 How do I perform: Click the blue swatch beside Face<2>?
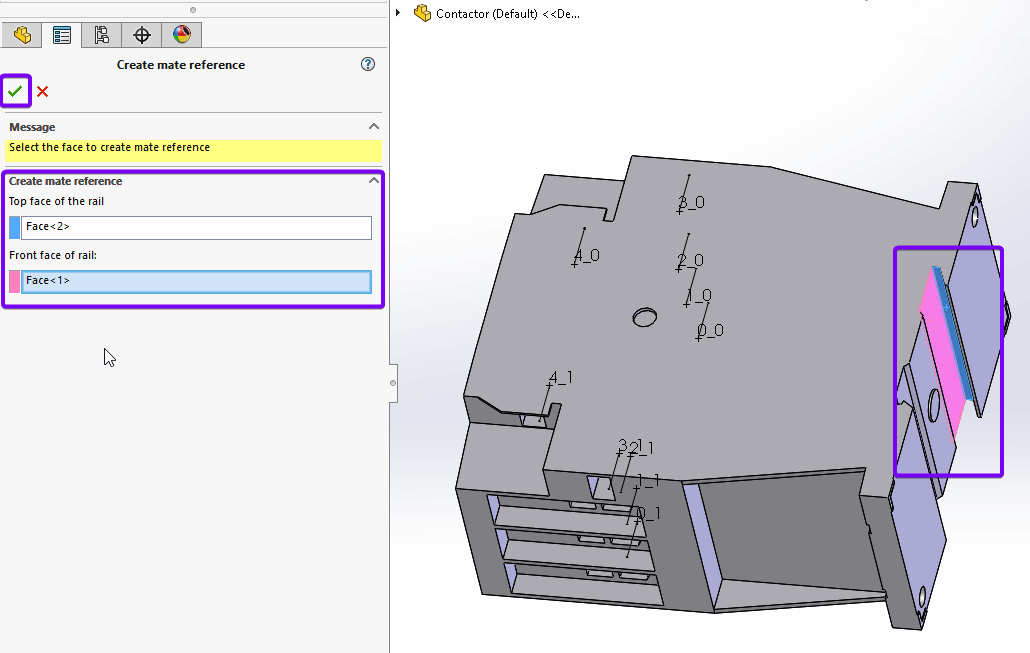[14, 227]
